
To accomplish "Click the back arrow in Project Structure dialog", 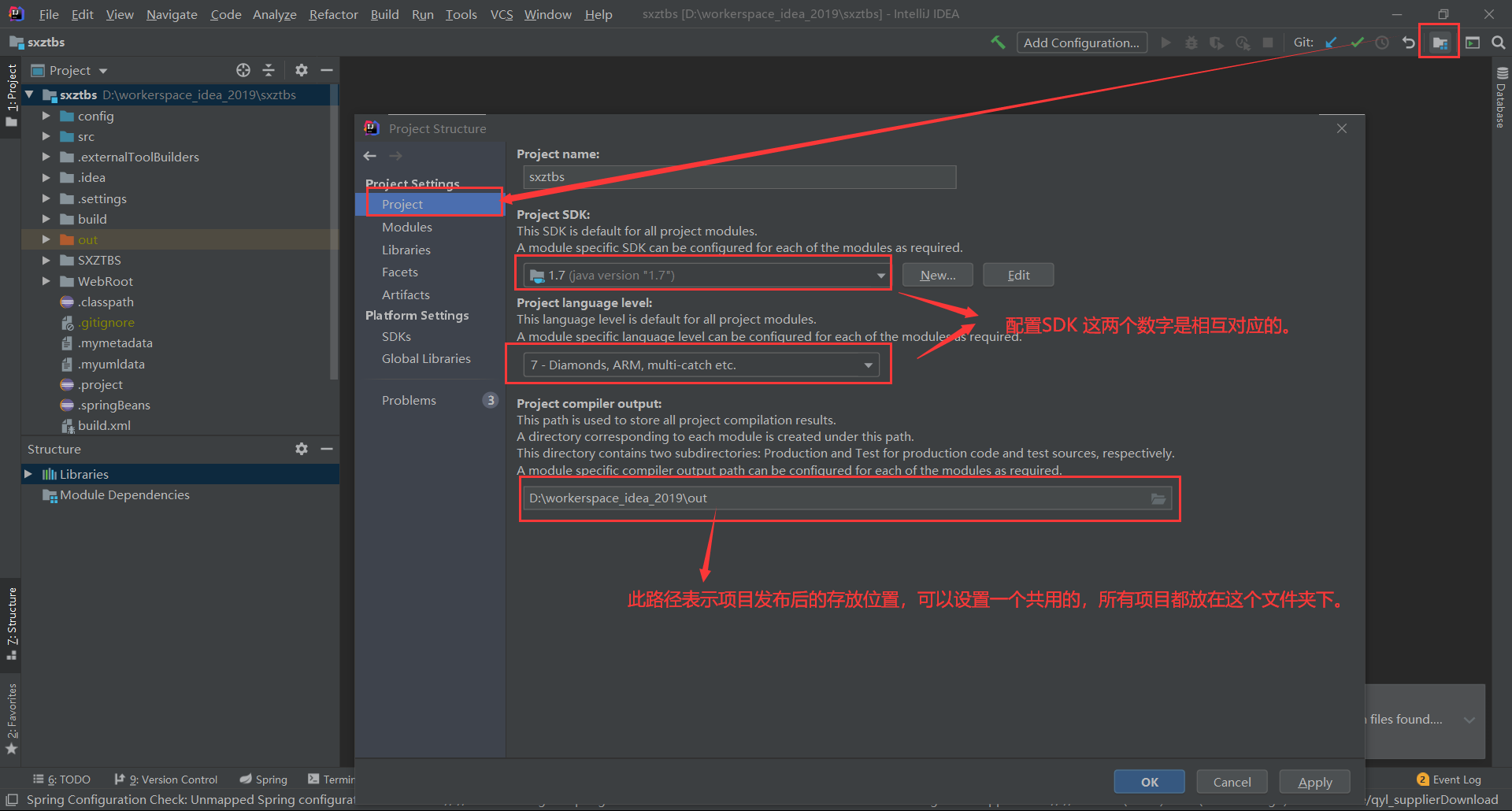I will pos(370,156).
